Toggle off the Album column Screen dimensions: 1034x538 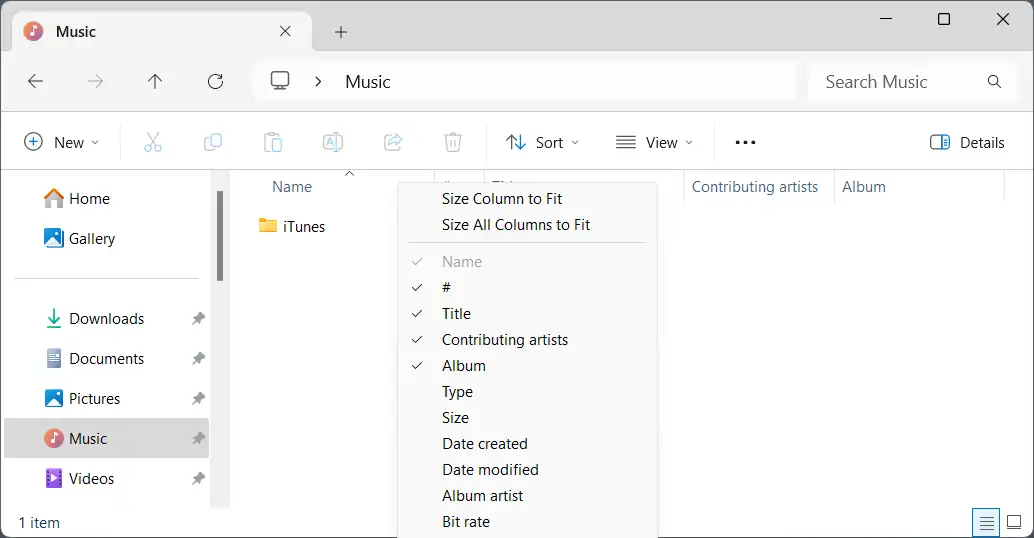pyautogui.click(x=464, y=366)
